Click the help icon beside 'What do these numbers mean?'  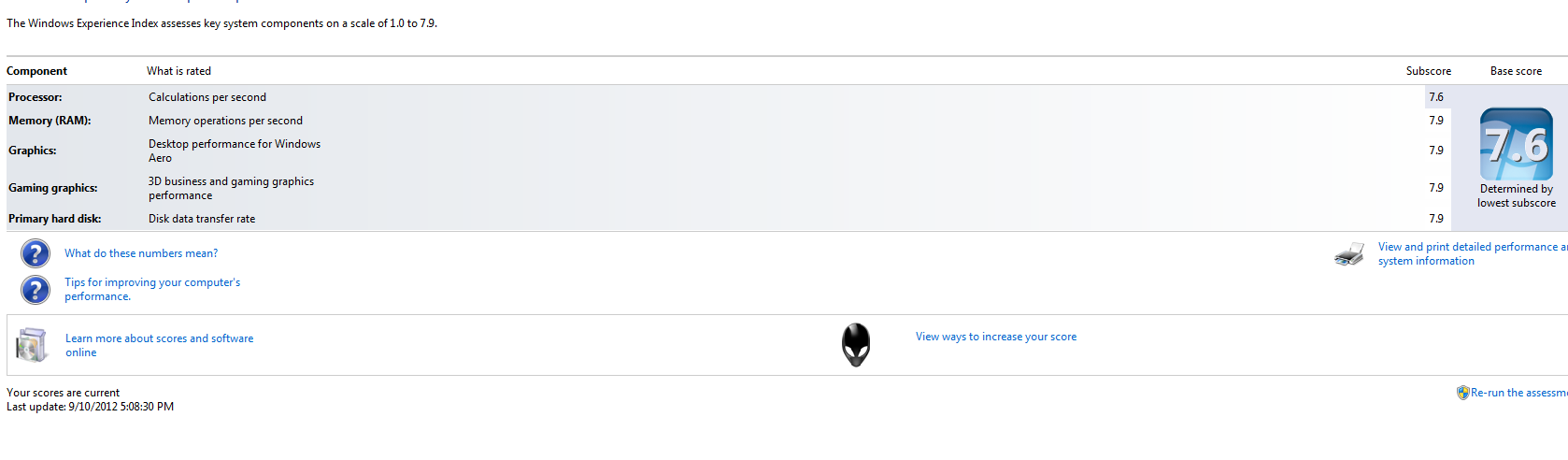36,253
